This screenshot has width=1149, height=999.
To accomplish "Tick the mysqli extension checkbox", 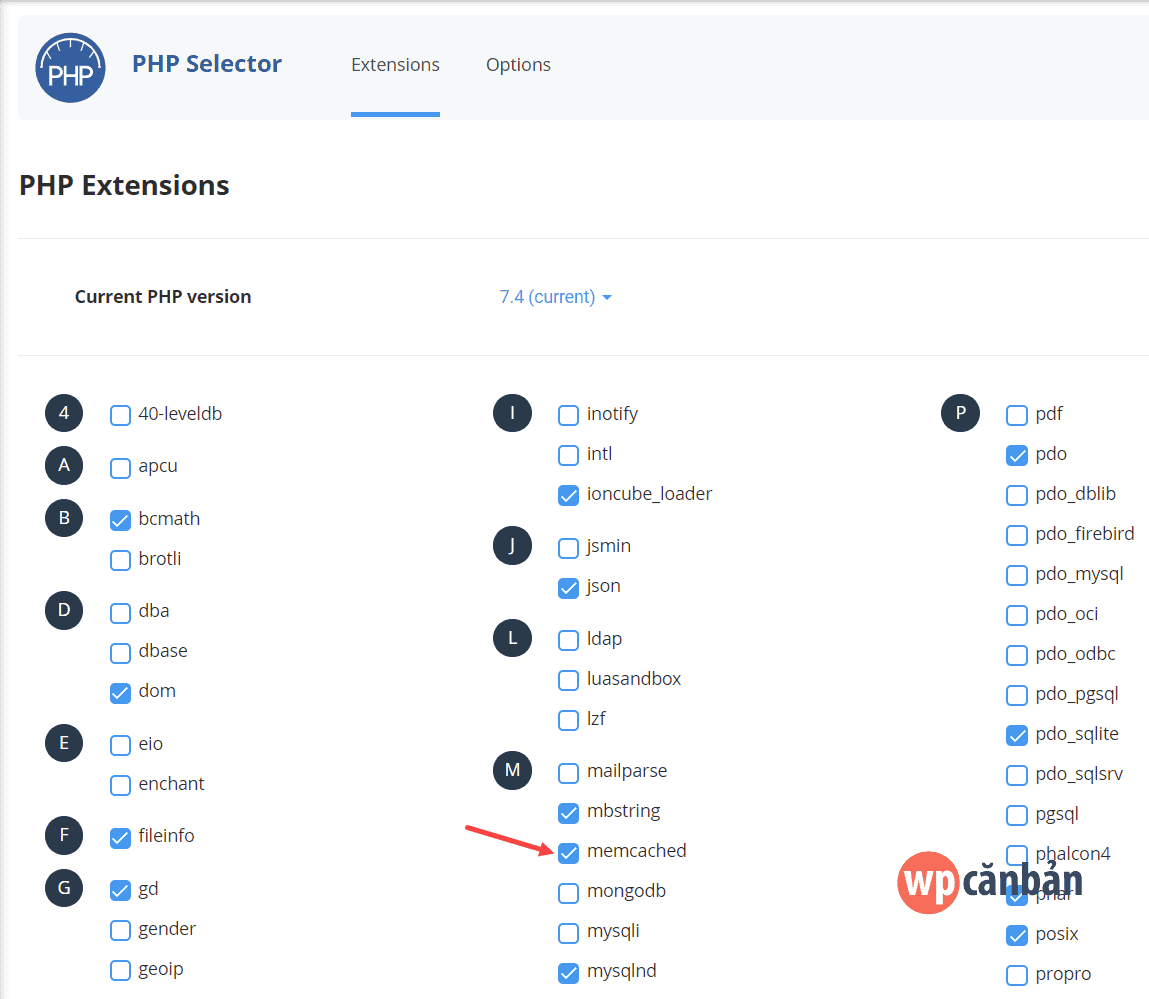I will 568,932.
